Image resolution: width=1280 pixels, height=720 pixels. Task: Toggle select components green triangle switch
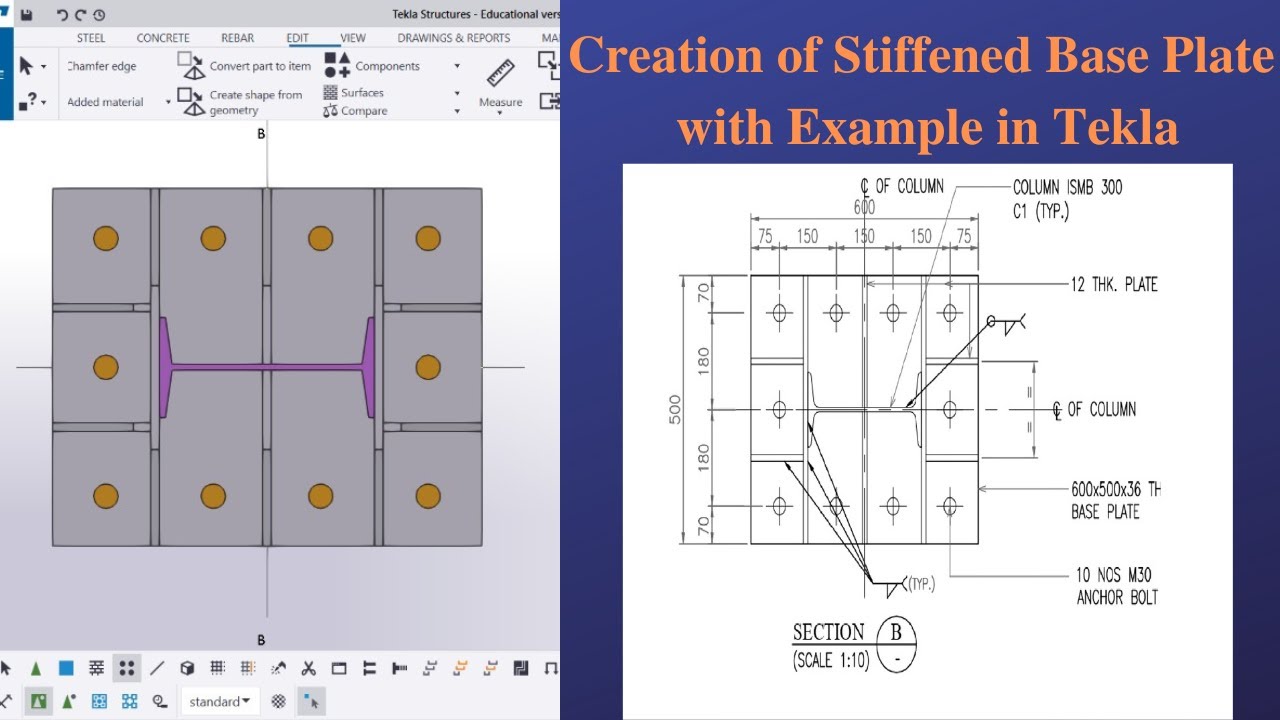[x=36, y=668]
